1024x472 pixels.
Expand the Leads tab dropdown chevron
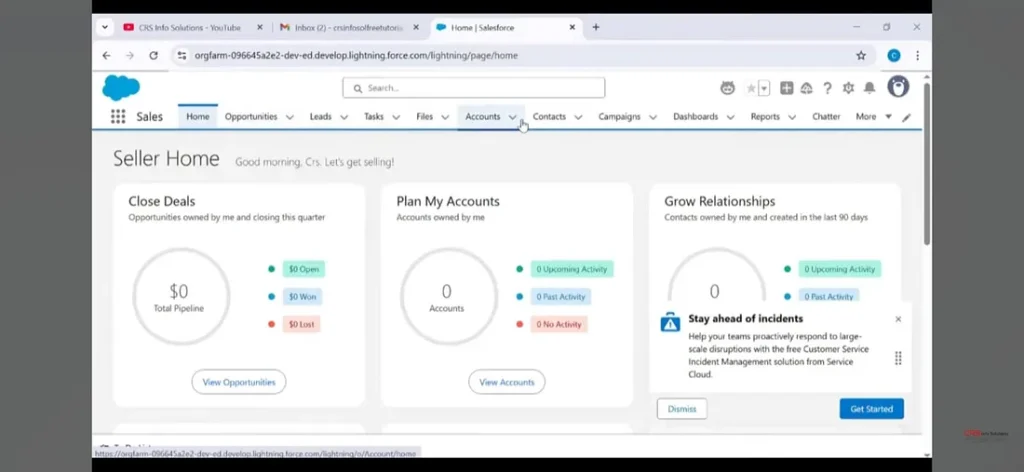coord(344,117)
